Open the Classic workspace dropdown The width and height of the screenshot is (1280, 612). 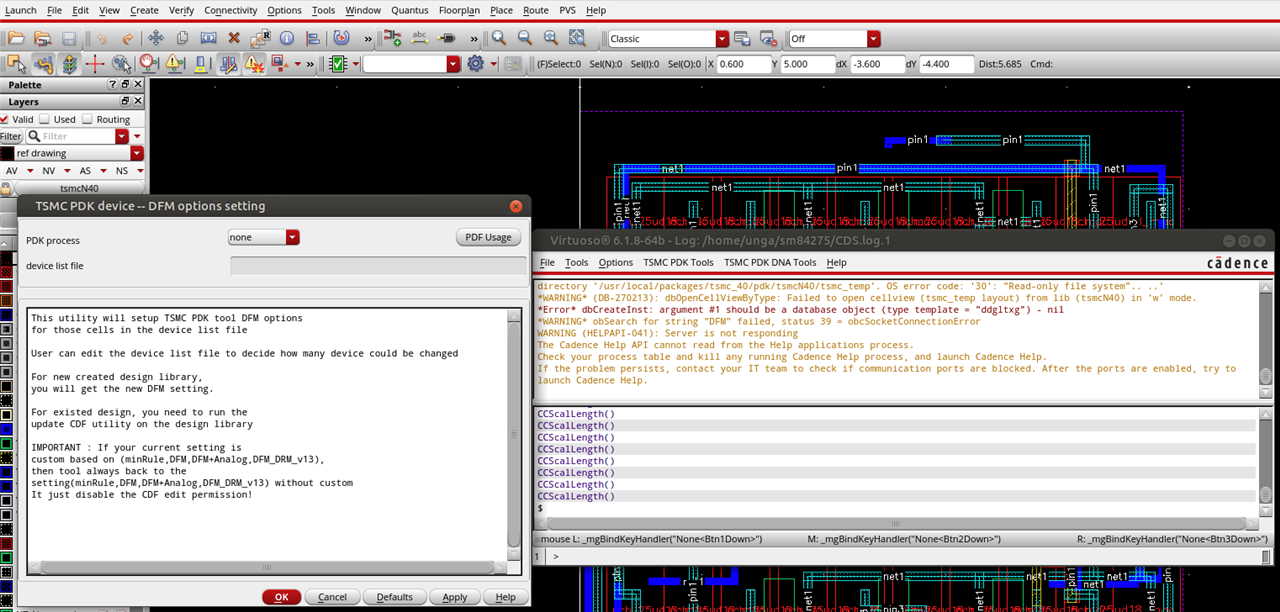722,38
